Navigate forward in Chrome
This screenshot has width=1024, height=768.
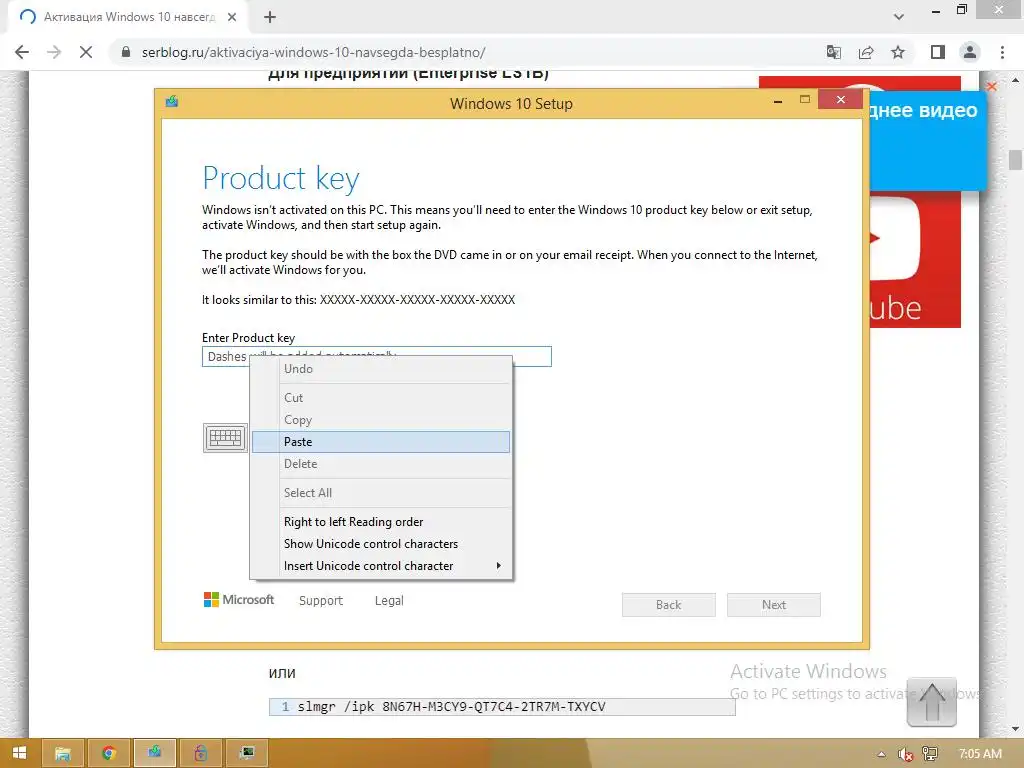click(x=54, y=52)
